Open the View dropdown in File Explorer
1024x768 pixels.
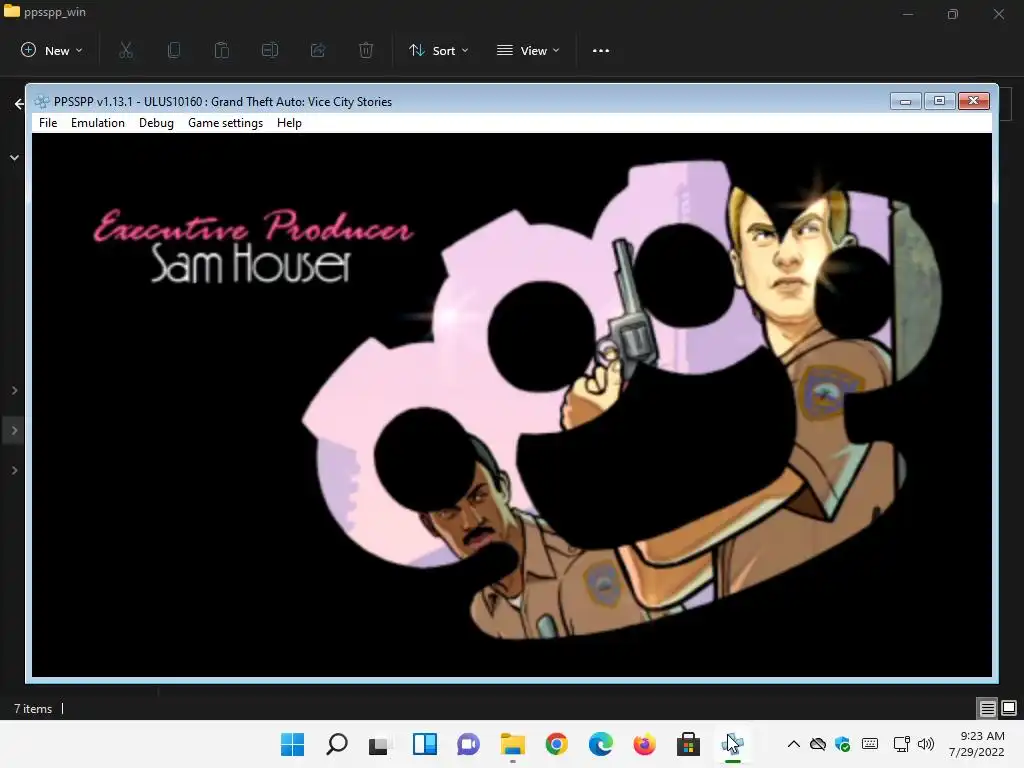528,50
